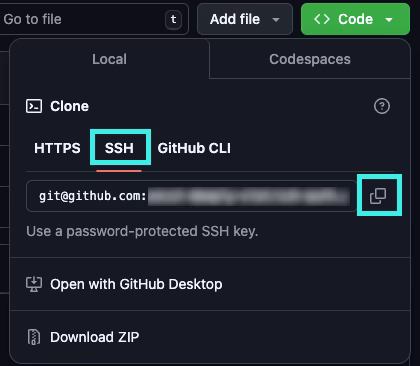Copy the SSH clone URL to clipboard
Viewport: 420px width, 366px height.
378,196
